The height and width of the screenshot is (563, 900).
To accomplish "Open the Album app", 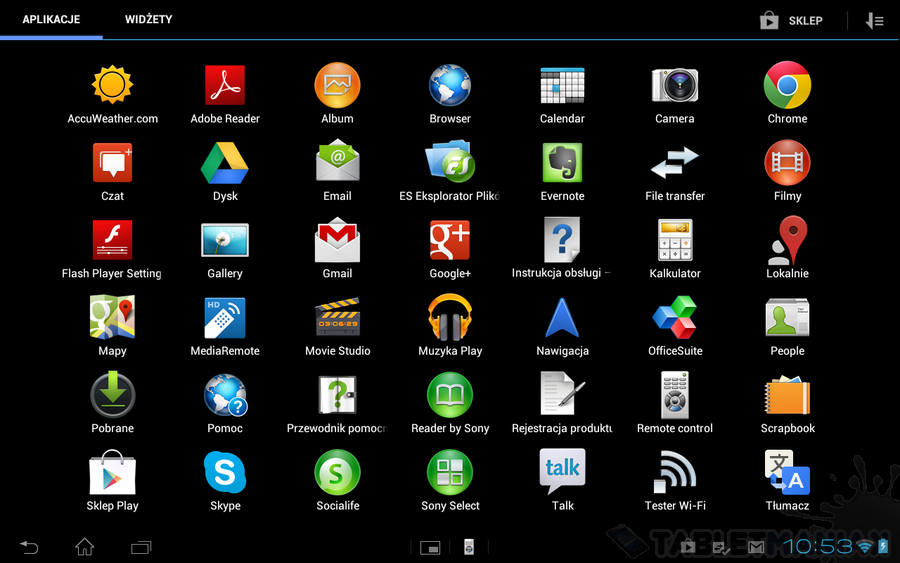I will tap(338, 85).
